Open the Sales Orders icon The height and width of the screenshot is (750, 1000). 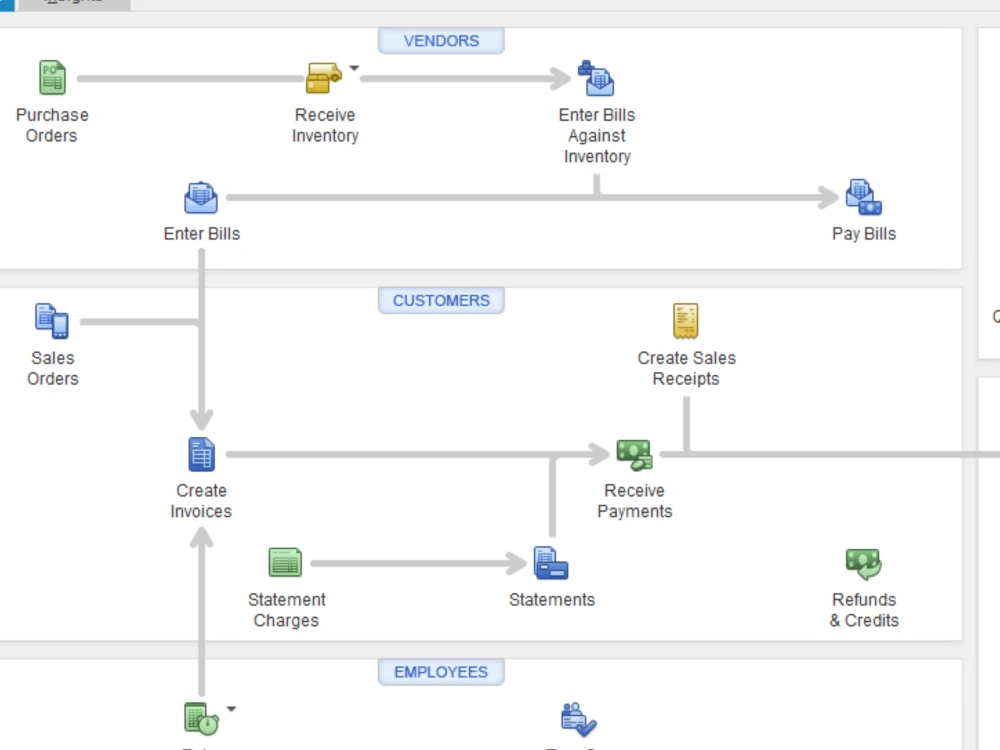coord(52,321)
